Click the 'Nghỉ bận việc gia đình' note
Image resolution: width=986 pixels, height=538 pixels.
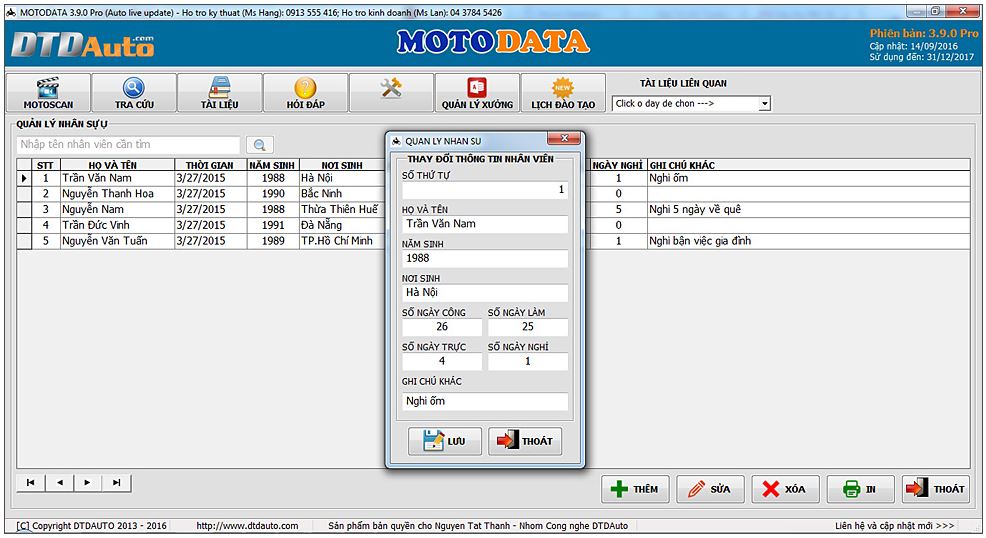[x=809, y=241]
